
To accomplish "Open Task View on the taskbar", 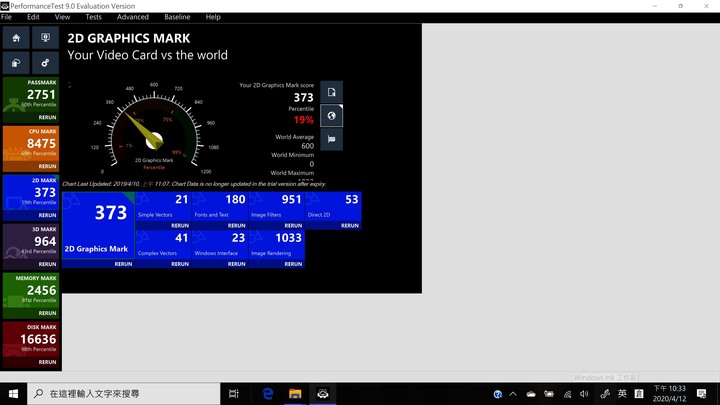I will point(234,394).
